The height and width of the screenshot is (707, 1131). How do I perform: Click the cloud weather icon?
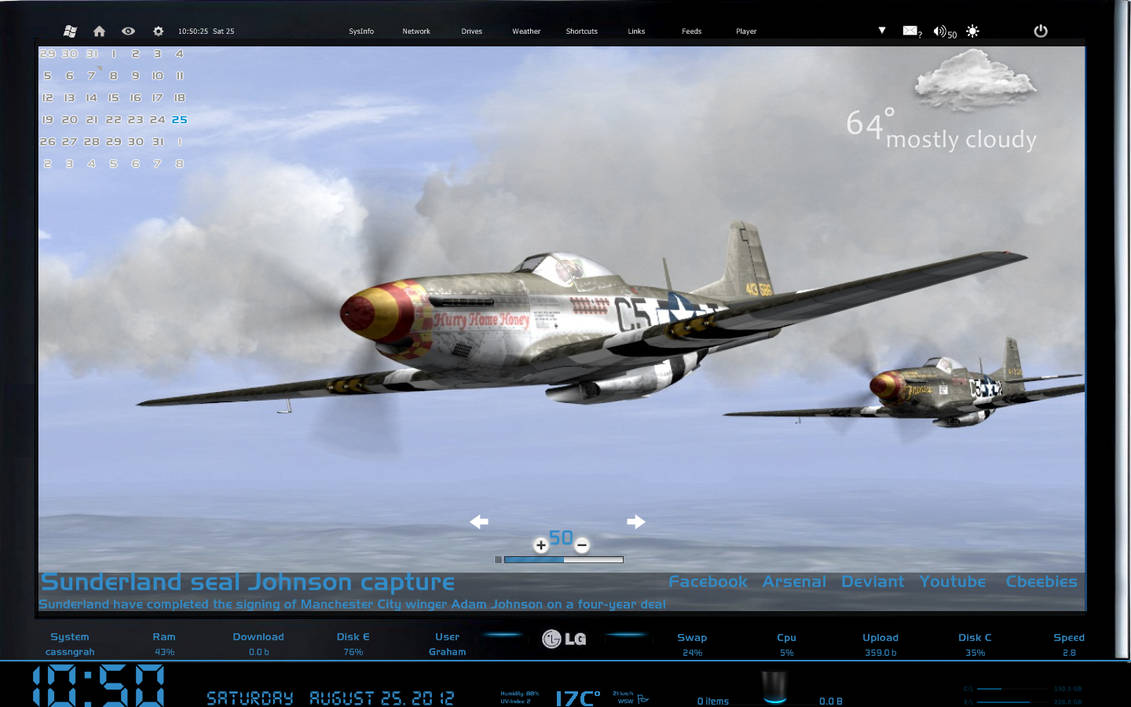coord(975,79)
